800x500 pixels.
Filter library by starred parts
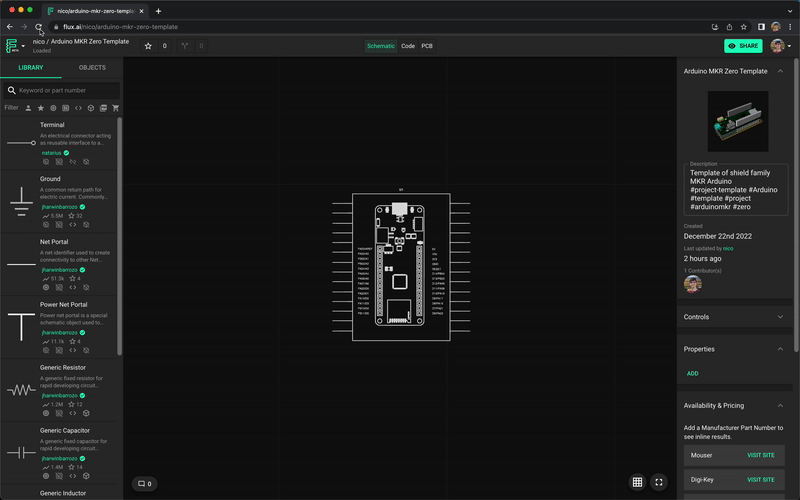pyautogui.click(x=41, y=108)
